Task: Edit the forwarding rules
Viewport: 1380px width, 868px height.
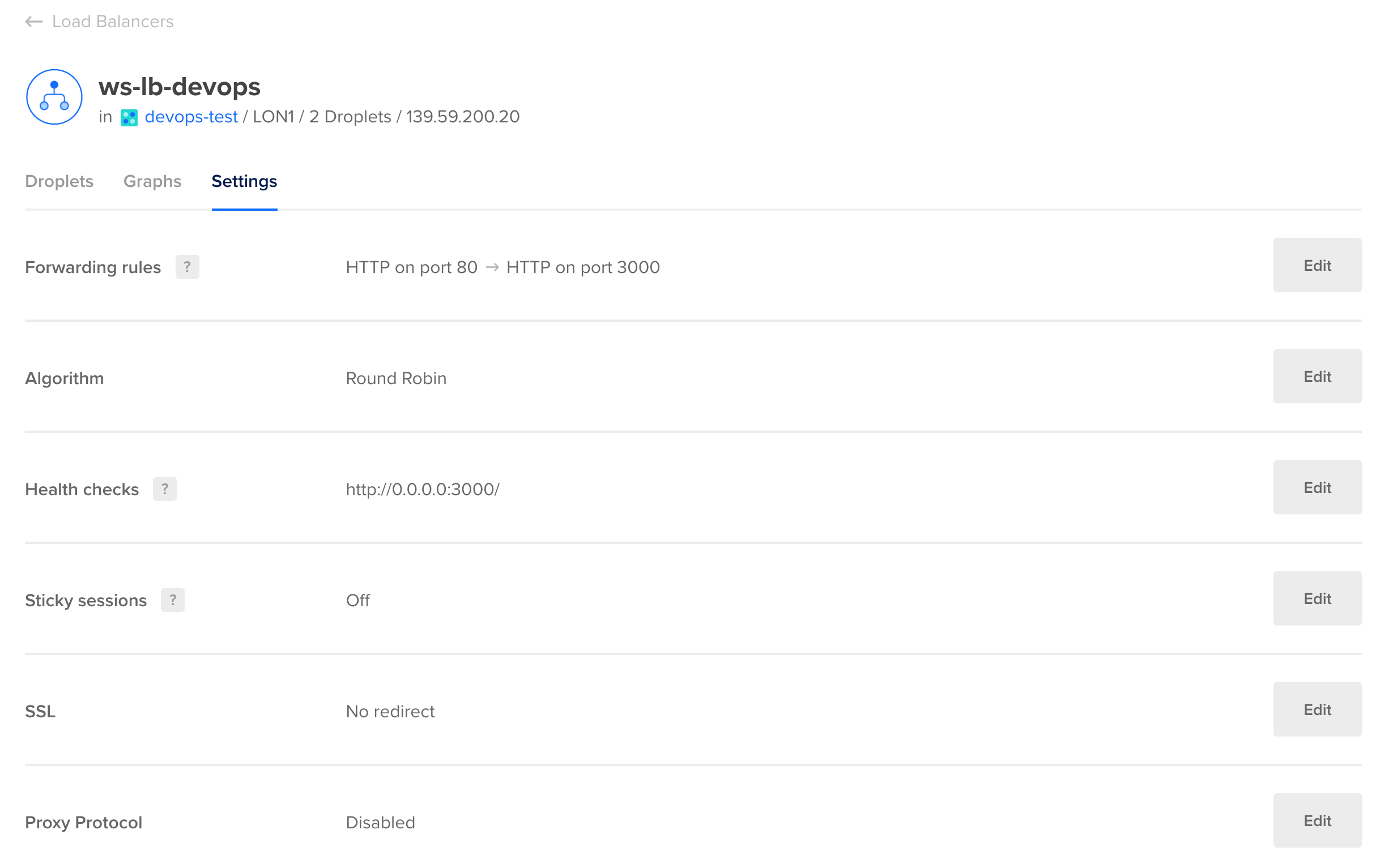Action: 1317,266
